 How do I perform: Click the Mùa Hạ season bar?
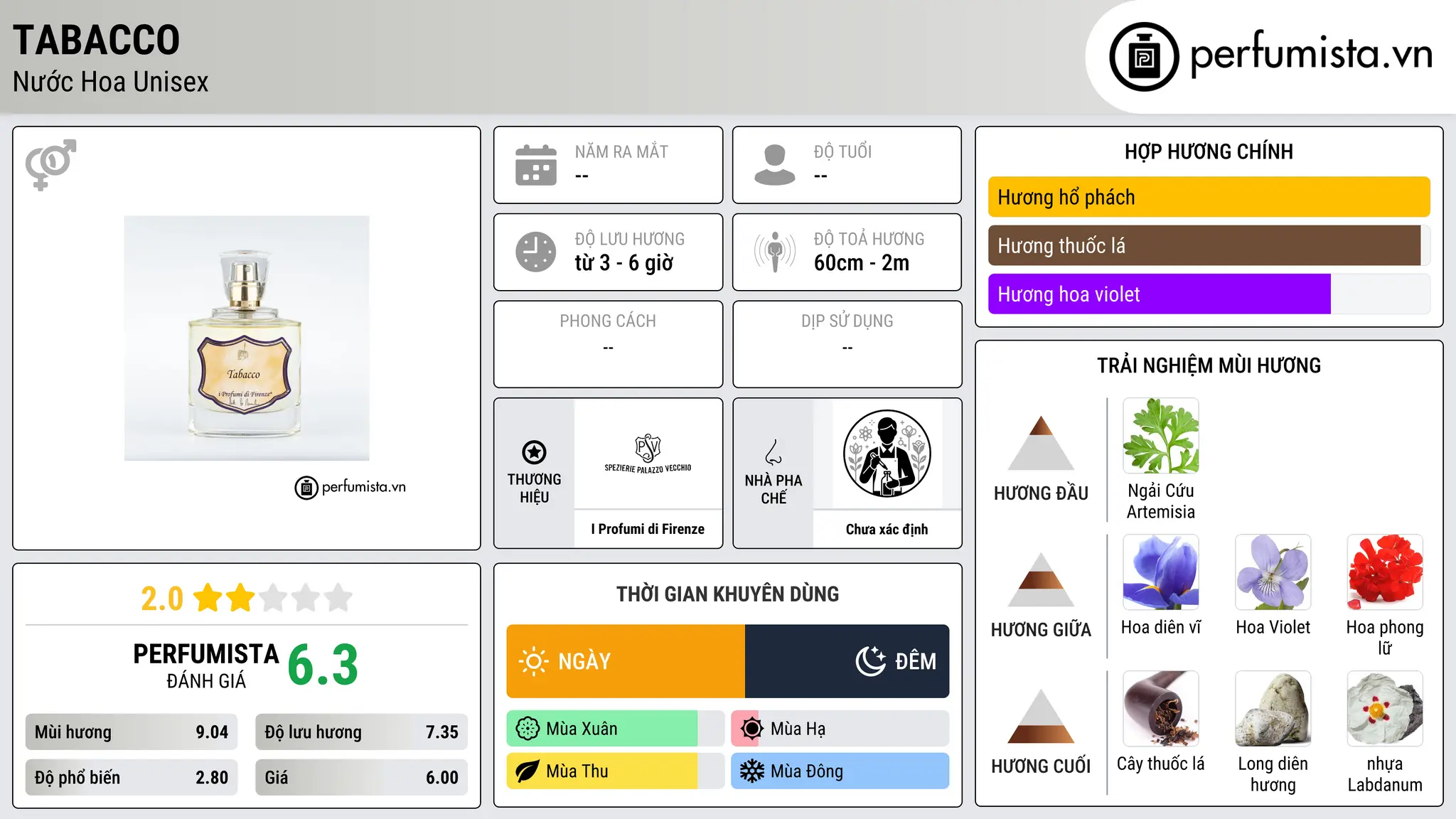[840, 729]
